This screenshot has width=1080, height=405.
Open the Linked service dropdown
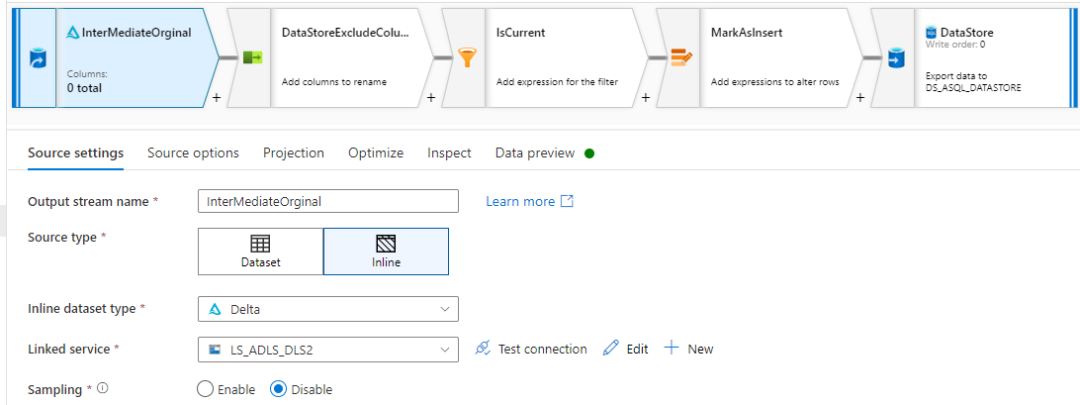pos(328,349)
